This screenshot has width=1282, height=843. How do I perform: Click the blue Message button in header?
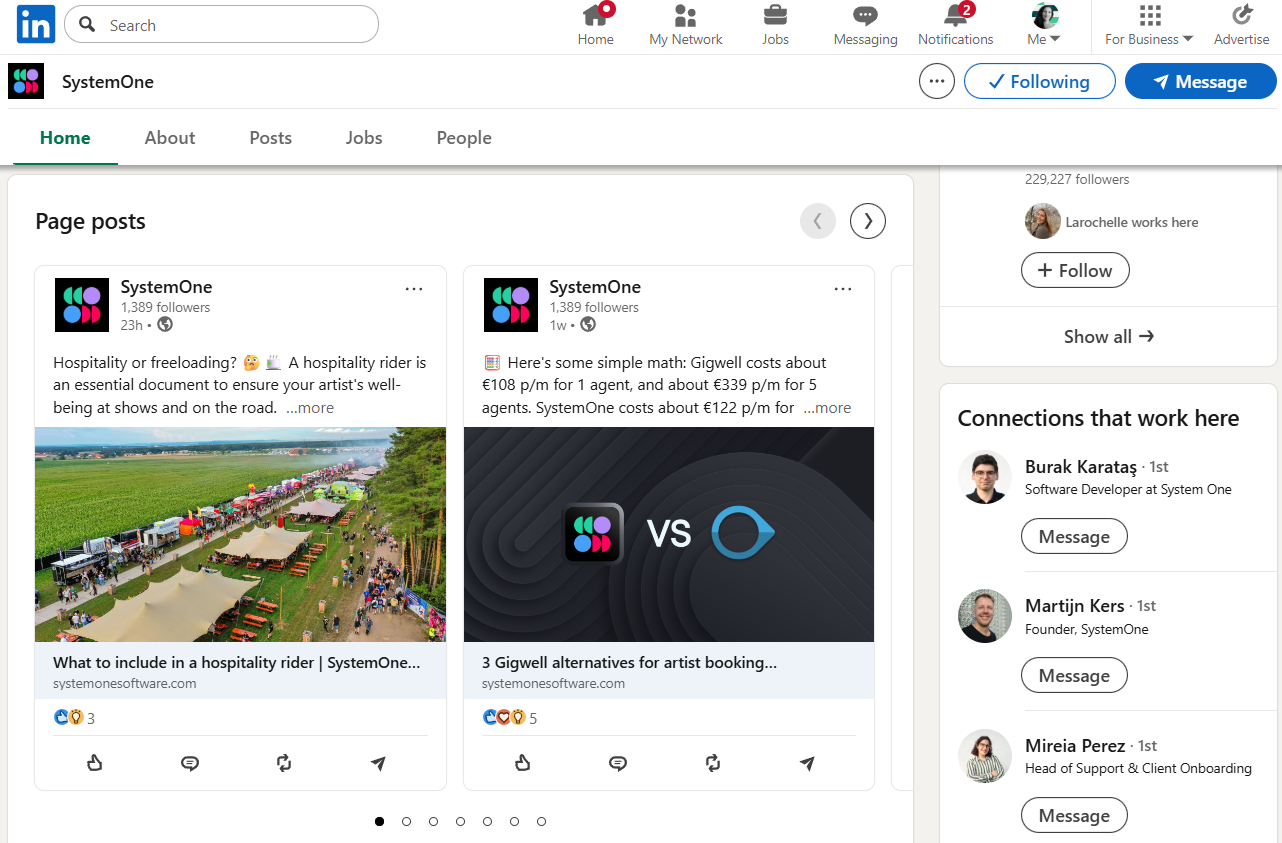[x=1200, y=82]
